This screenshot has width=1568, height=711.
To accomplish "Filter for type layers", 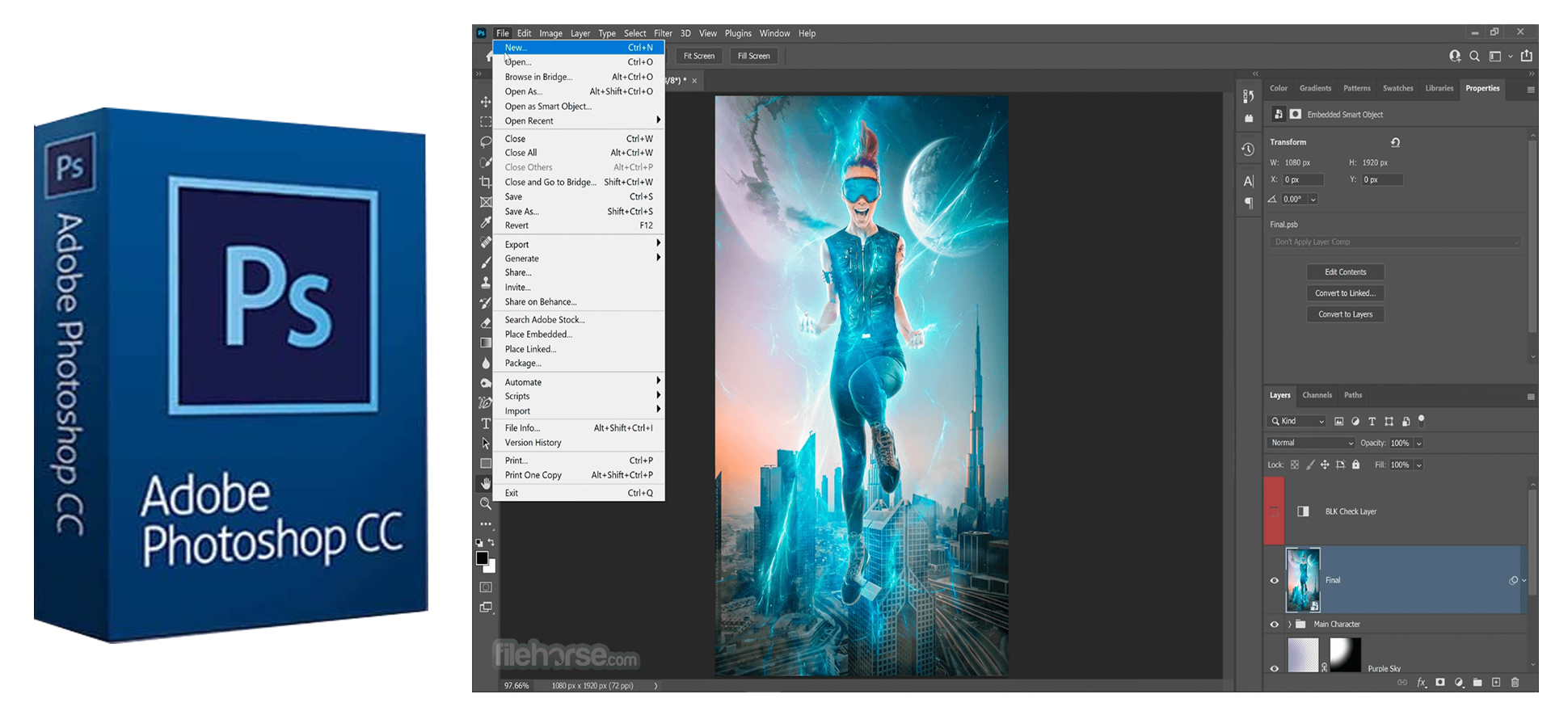I will 1372,421.
